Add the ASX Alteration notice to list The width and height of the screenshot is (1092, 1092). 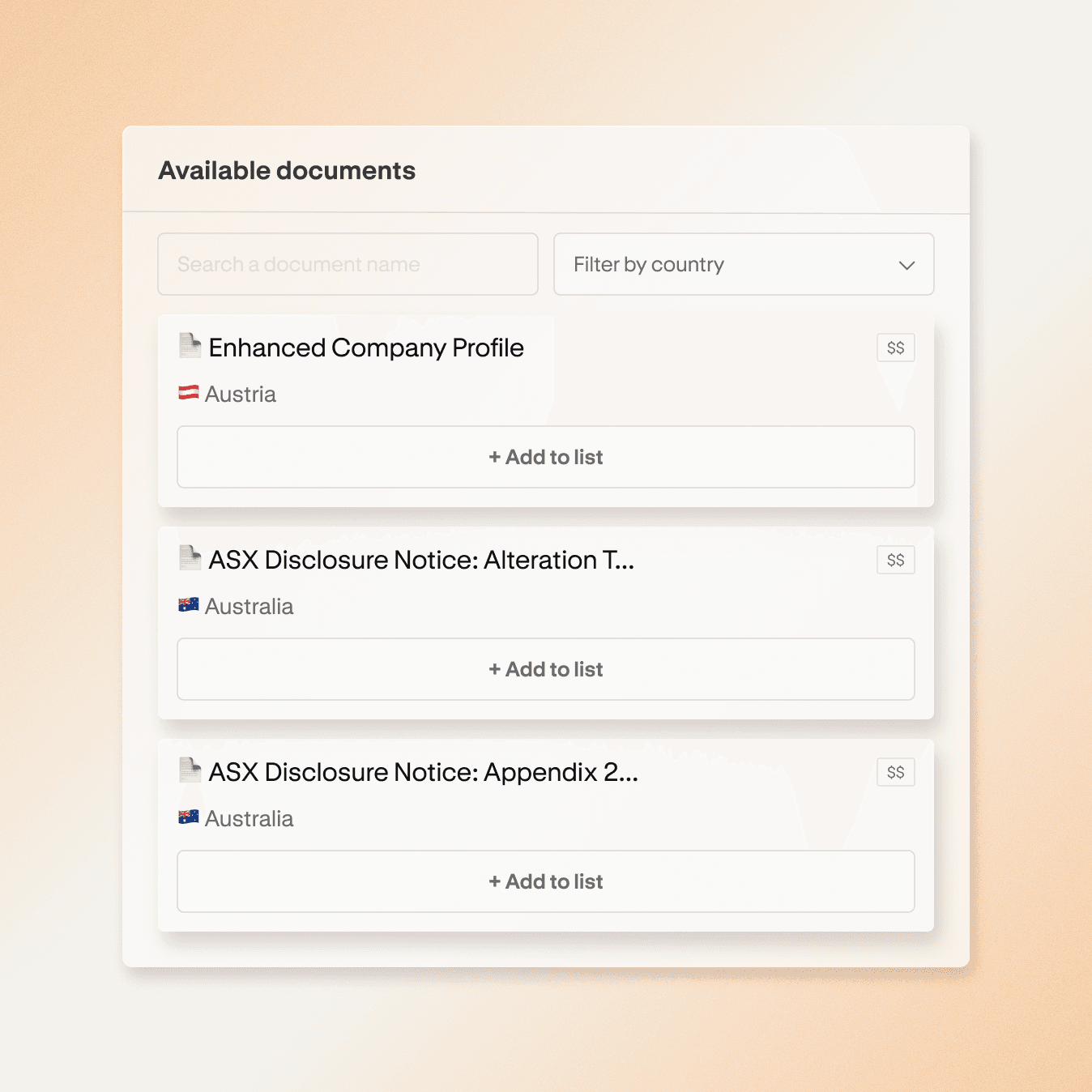(x=546, y=670)
